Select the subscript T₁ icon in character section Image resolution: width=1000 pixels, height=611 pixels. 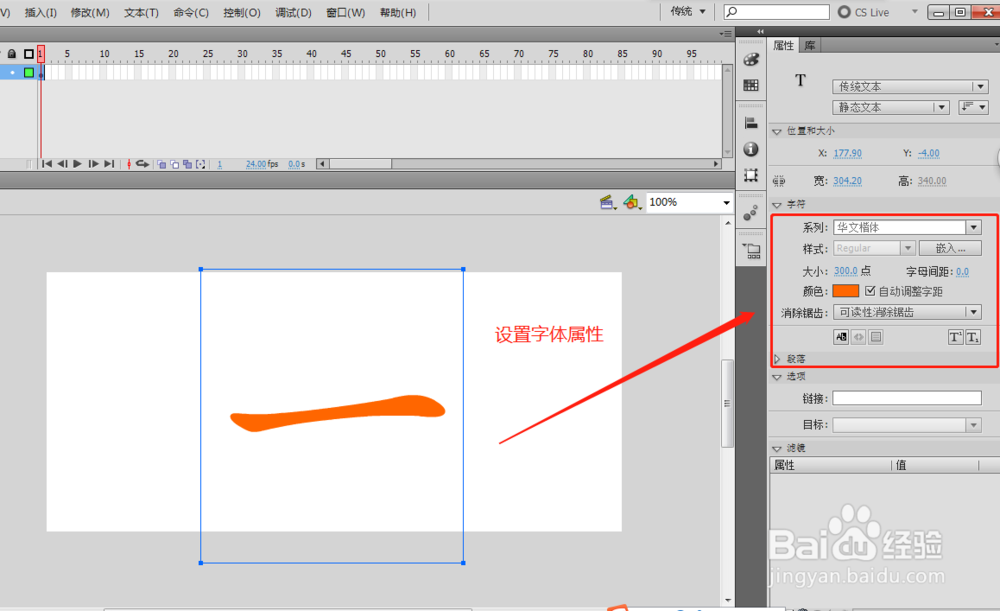[972, 336]
